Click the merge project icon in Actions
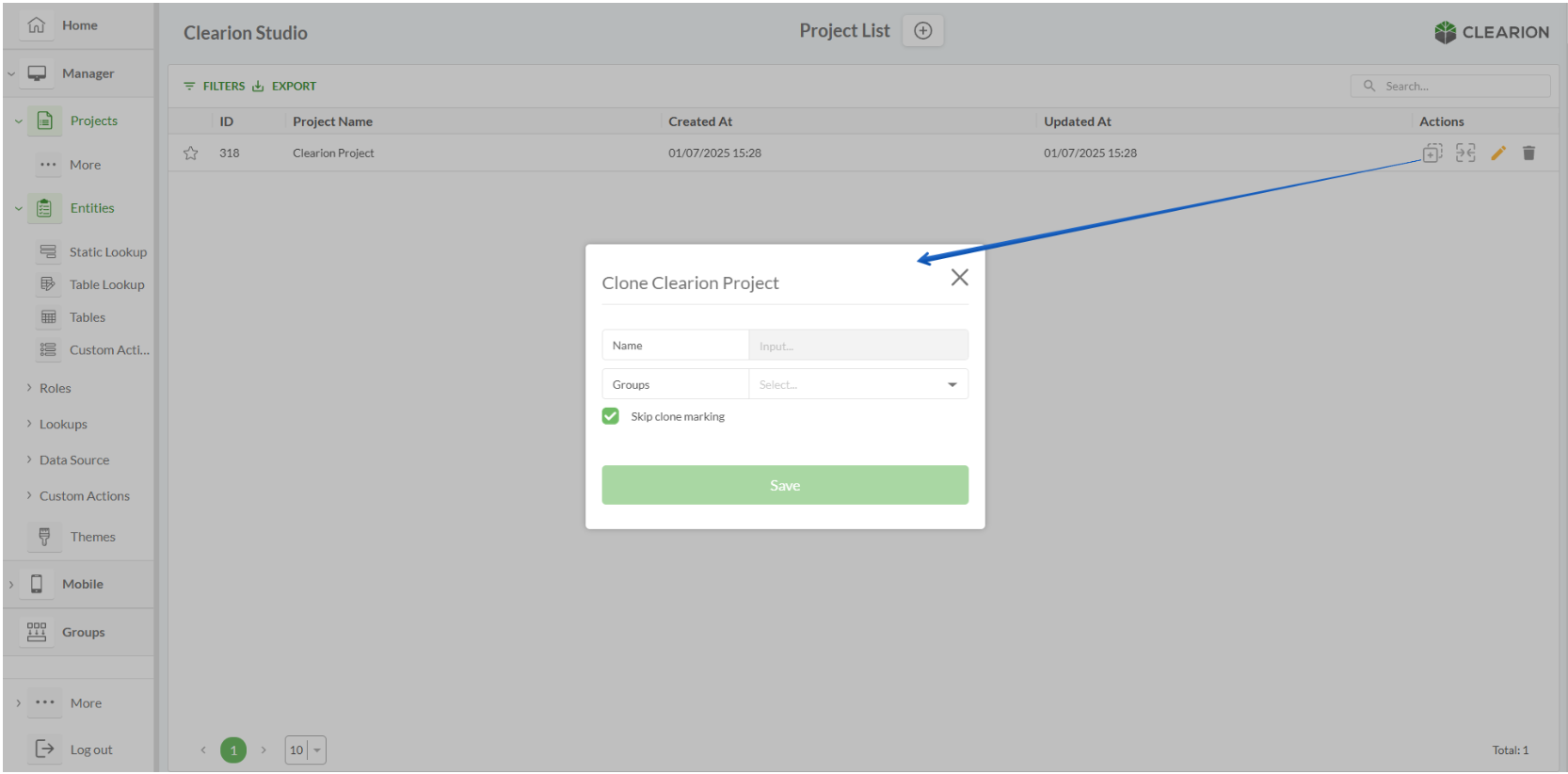The height and width of the screenshot is (774, 1568). point(1465,153)
